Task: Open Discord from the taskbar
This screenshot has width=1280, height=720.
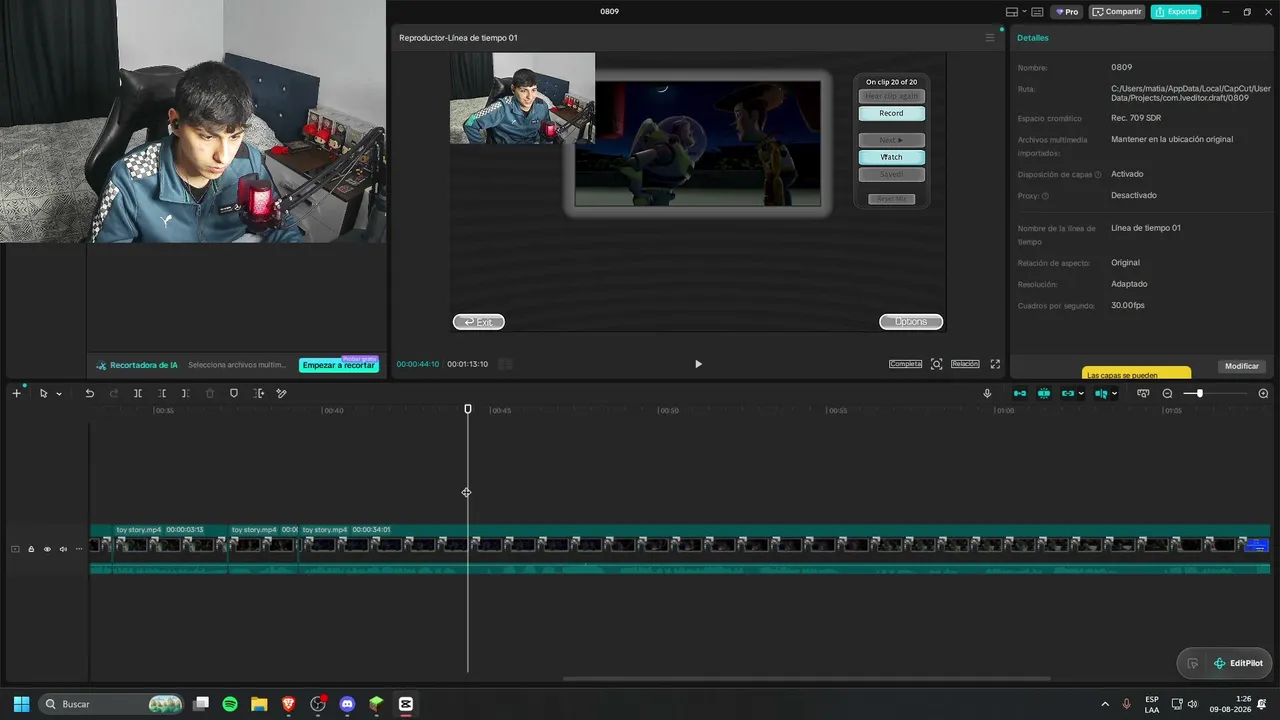Action: coord(347,704)
